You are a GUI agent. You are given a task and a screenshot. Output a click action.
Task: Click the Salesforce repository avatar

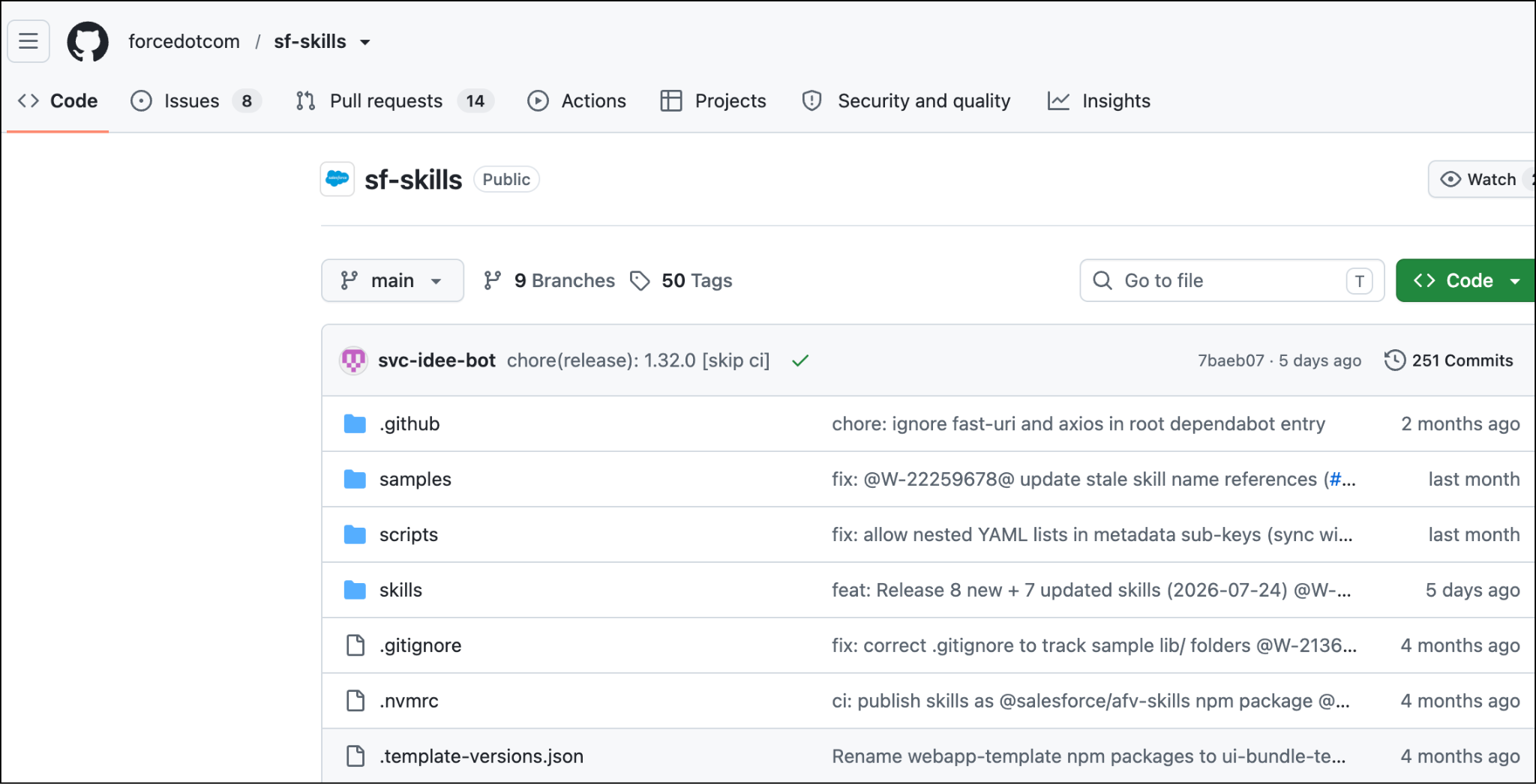[337, 179]
